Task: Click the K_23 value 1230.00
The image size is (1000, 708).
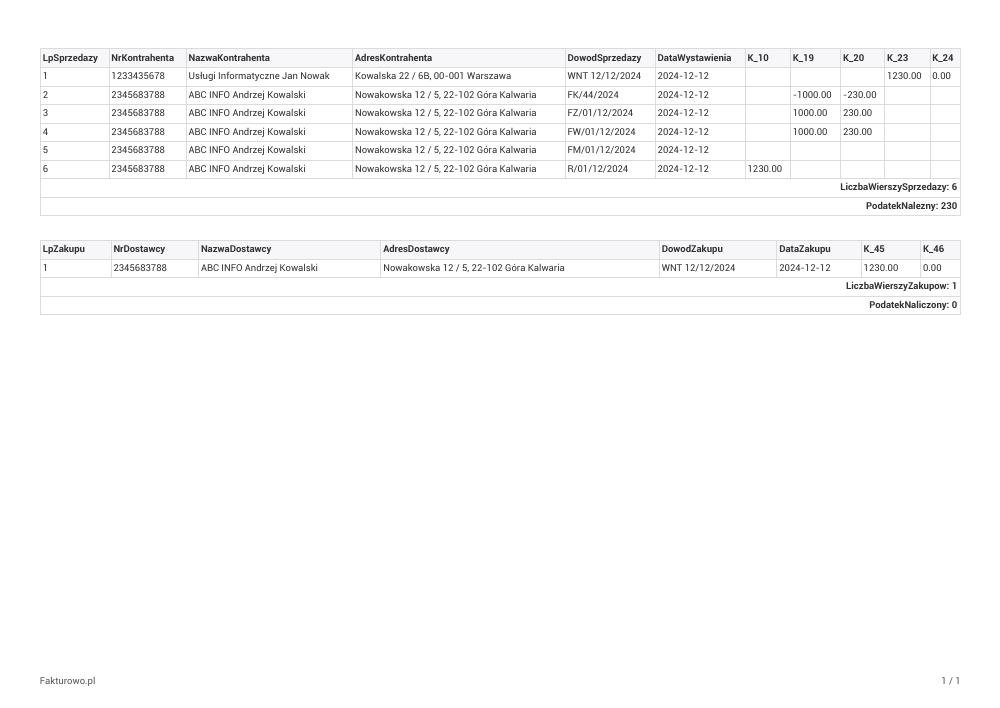Action: (x=904, y=76)
